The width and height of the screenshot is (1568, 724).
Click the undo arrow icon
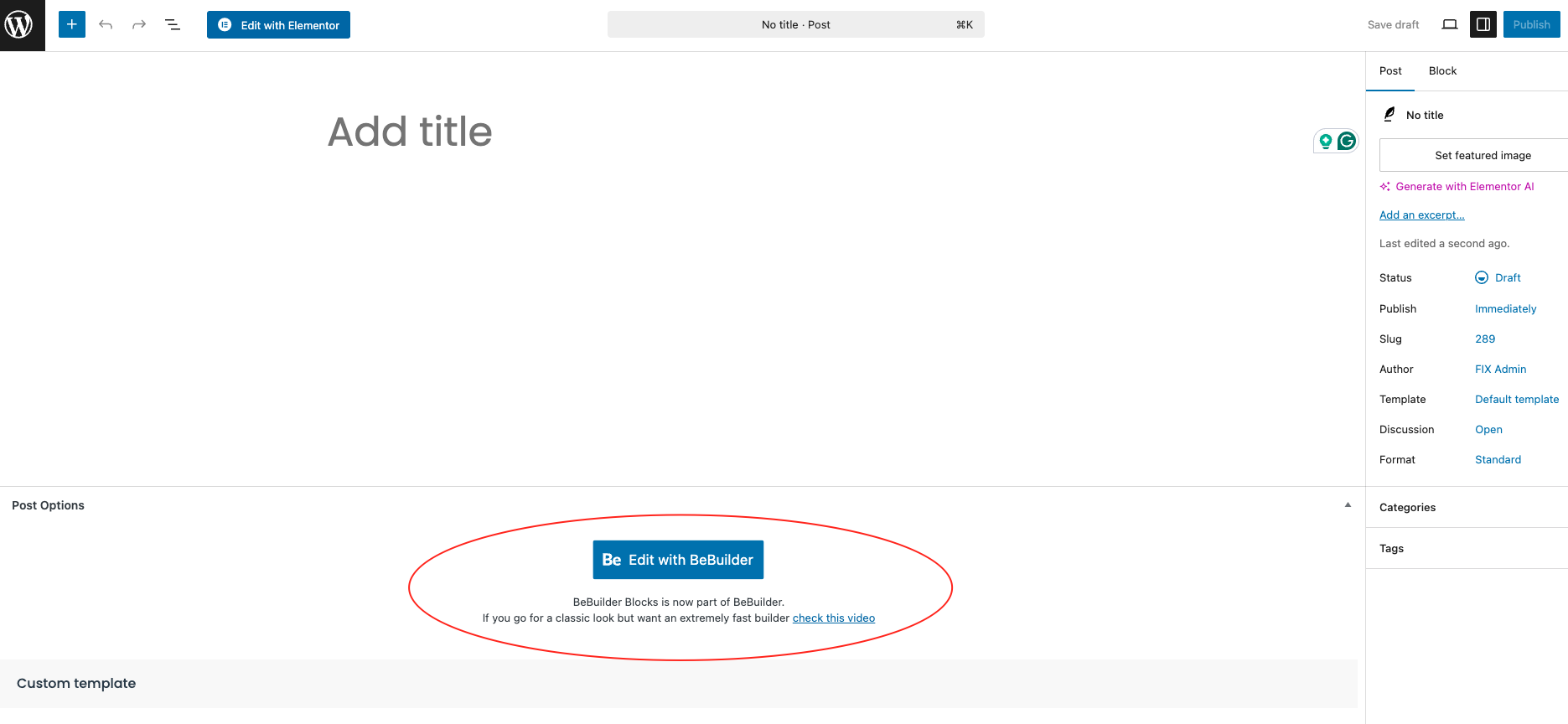106,25
